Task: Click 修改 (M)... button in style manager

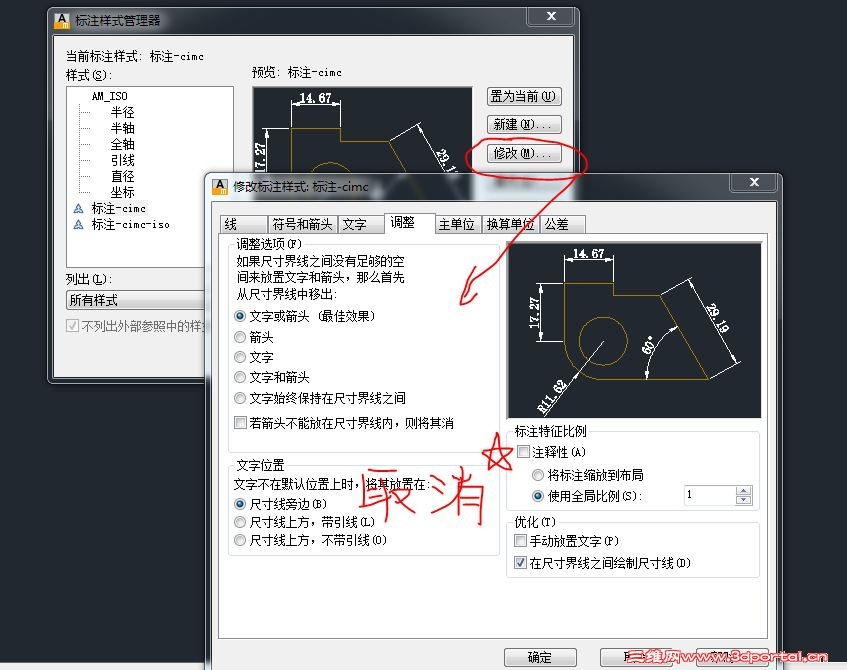Action: [x=524, y=153]
